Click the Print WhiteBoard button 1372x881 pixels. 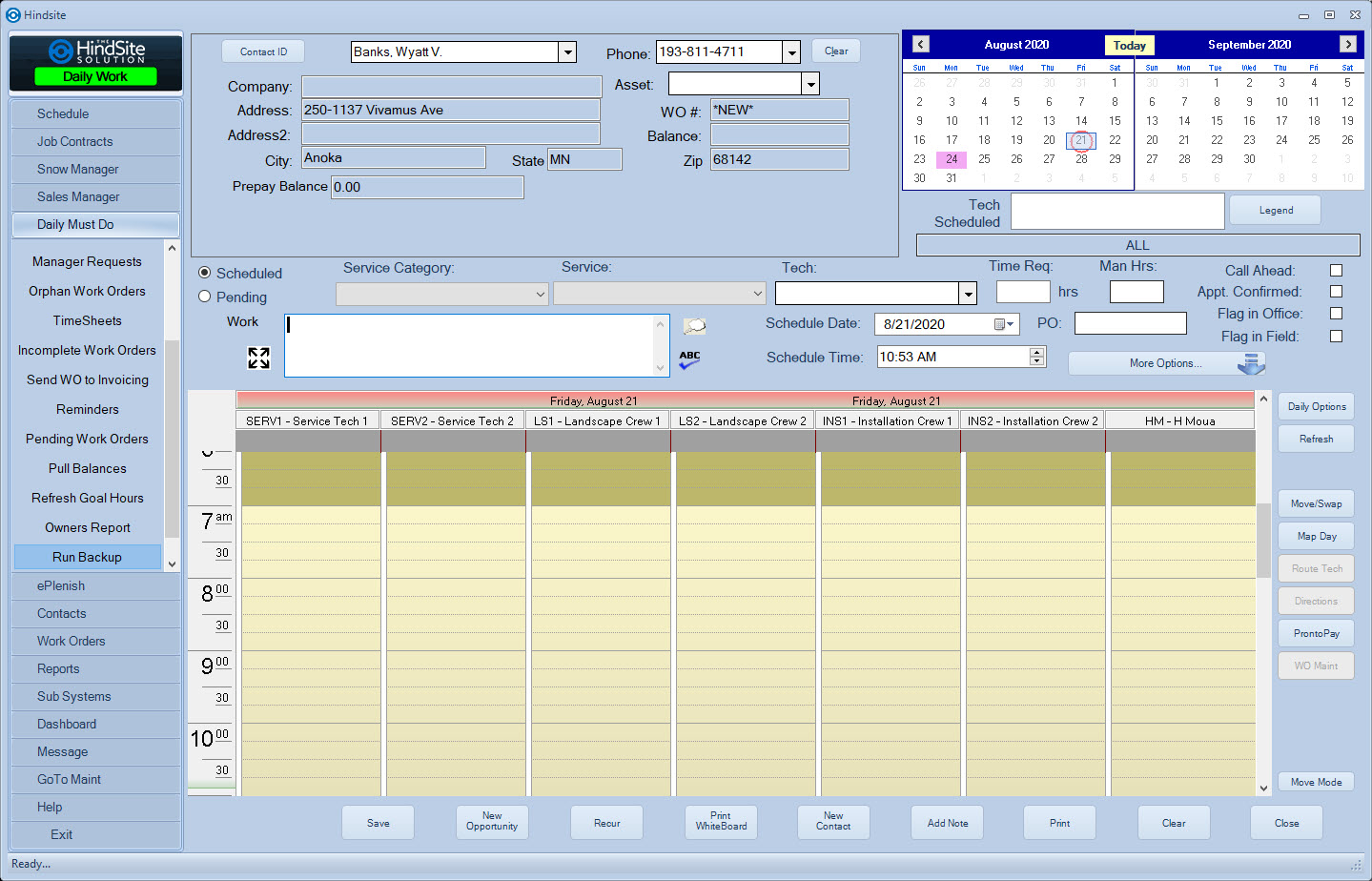[720, 822]
